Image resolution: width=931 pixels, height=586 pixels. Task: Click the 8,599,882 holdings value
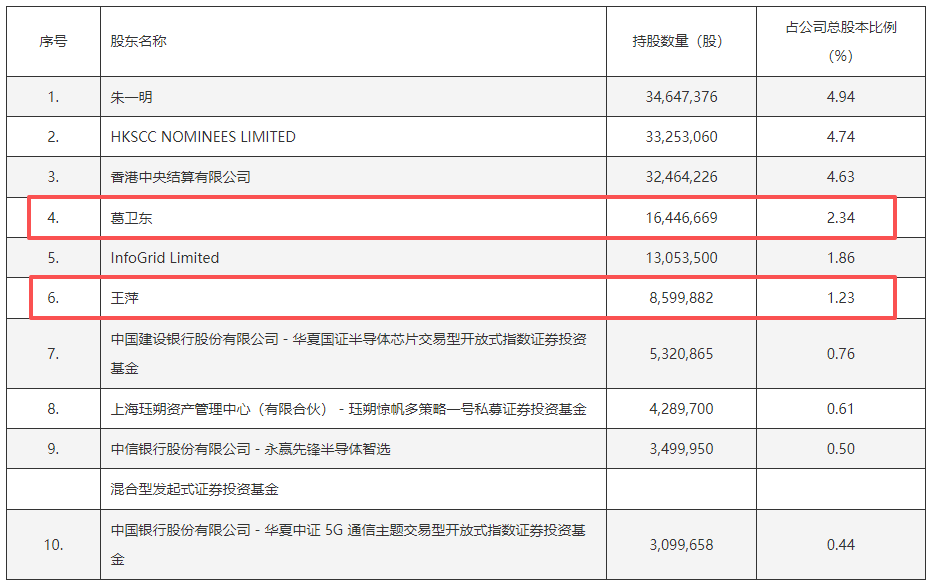(681, 297)
